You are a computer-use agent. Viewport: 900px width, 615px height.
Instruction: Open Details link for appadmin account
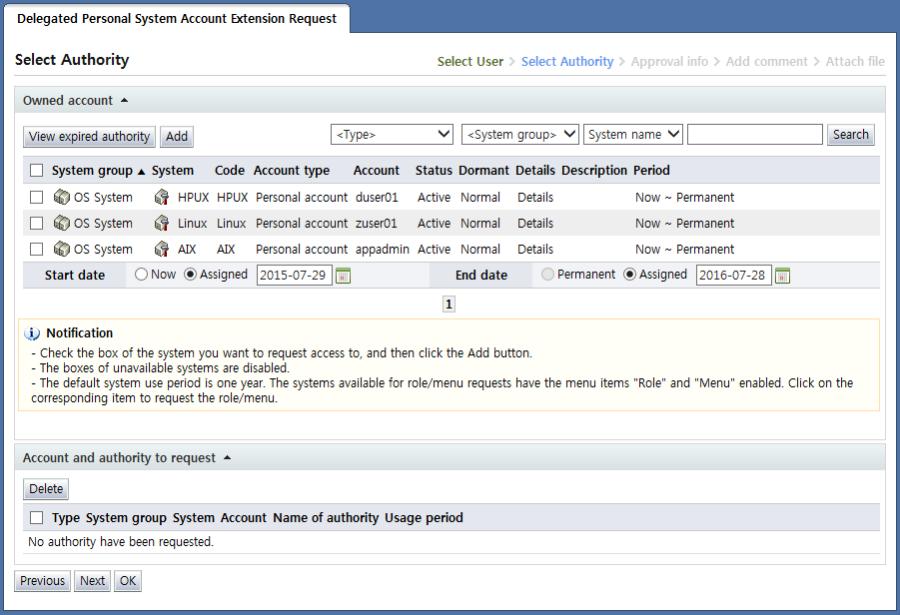click(535, 250)
